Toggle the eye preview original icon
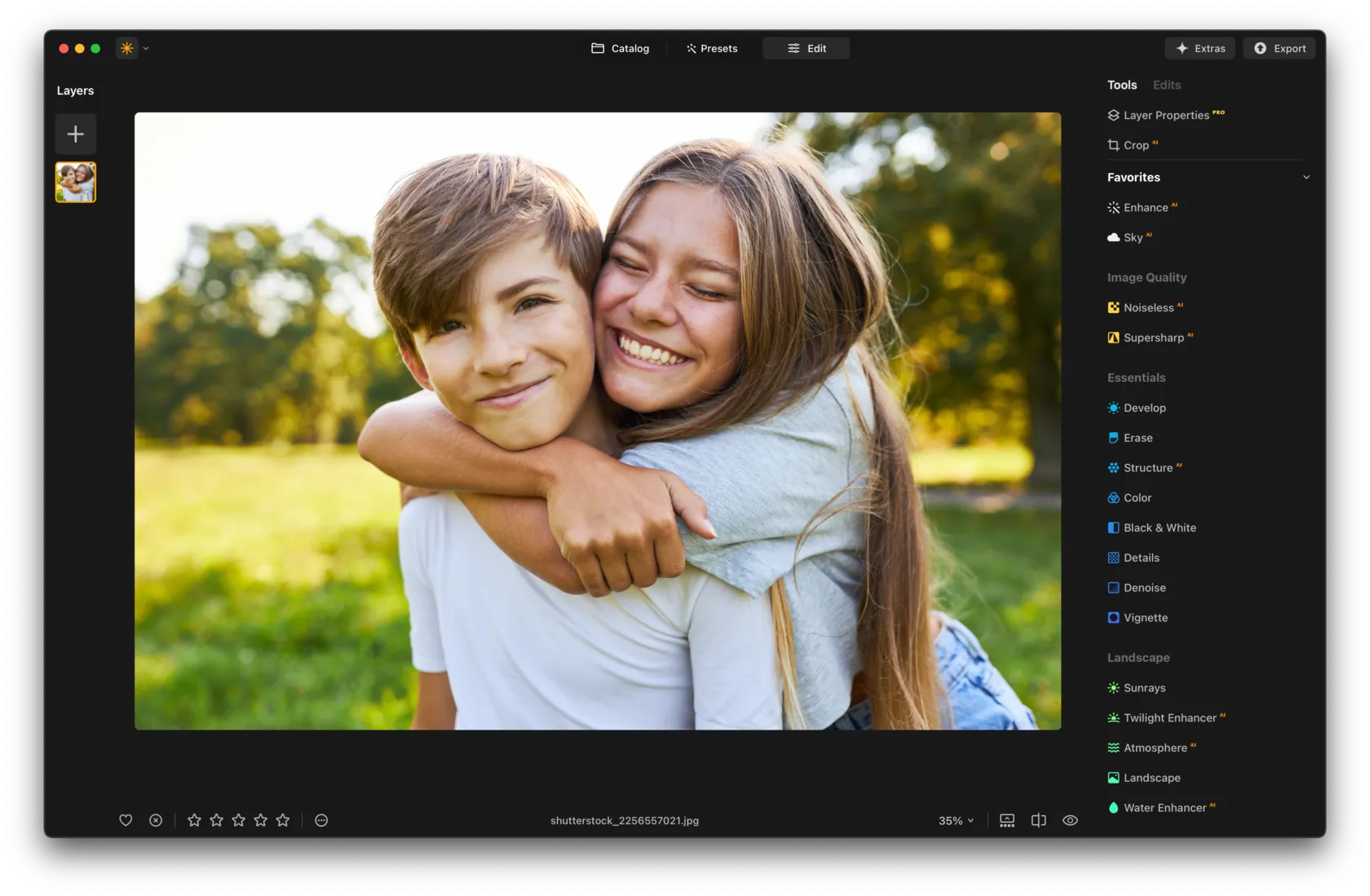Image resolution: width=1370 pixels, height=896 pixels. [x=1070, y=820]
